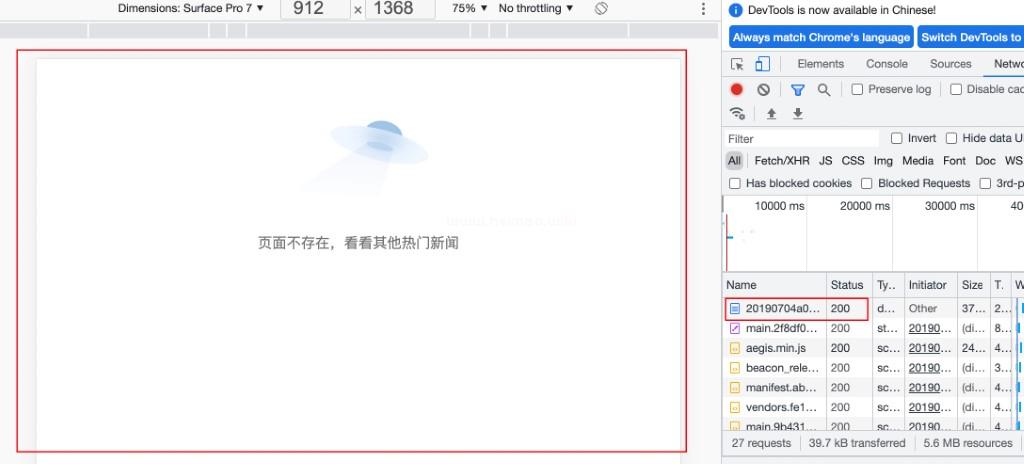
Task: Switch to the Elements tab
Action: click(820, 64)
